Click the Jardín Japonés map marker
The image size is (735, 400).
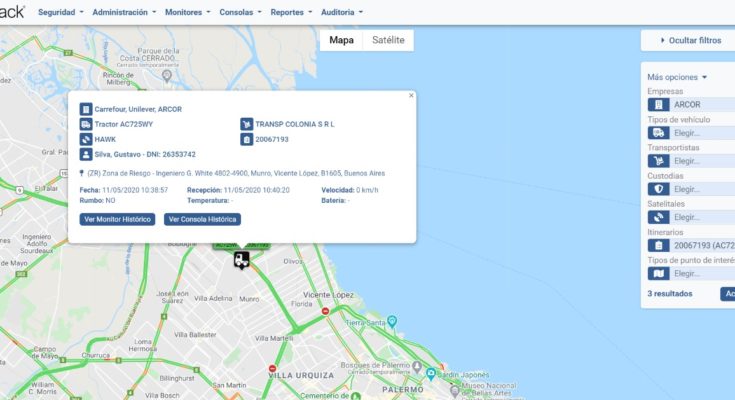[431, 374]
